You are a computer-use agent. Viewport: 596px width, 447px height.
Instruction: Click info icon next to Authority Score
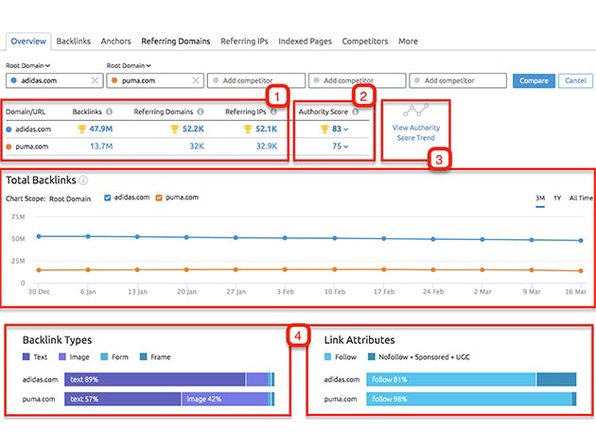point(355,112)
